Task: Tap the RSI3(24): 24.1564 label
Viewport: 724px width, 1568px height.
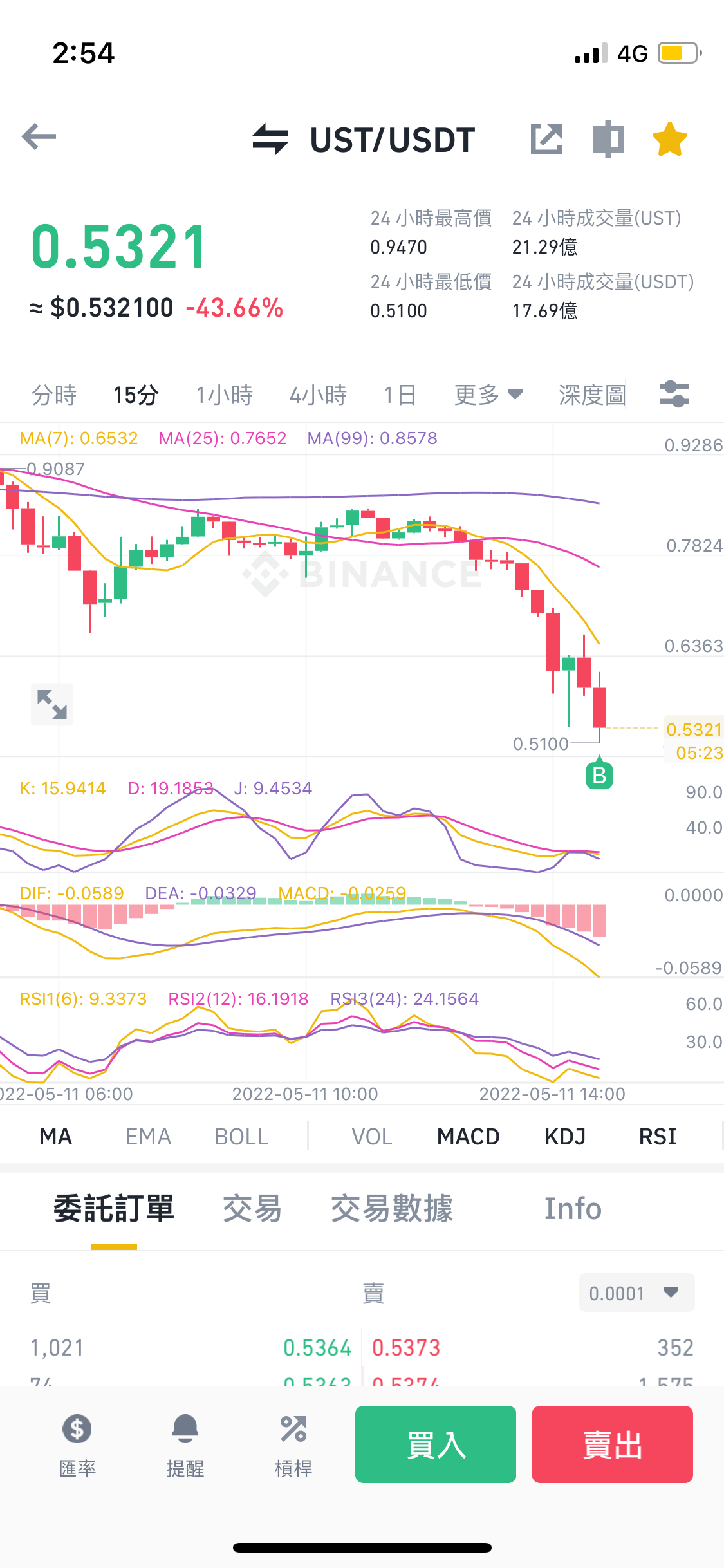Action: (x=405, y=999)
